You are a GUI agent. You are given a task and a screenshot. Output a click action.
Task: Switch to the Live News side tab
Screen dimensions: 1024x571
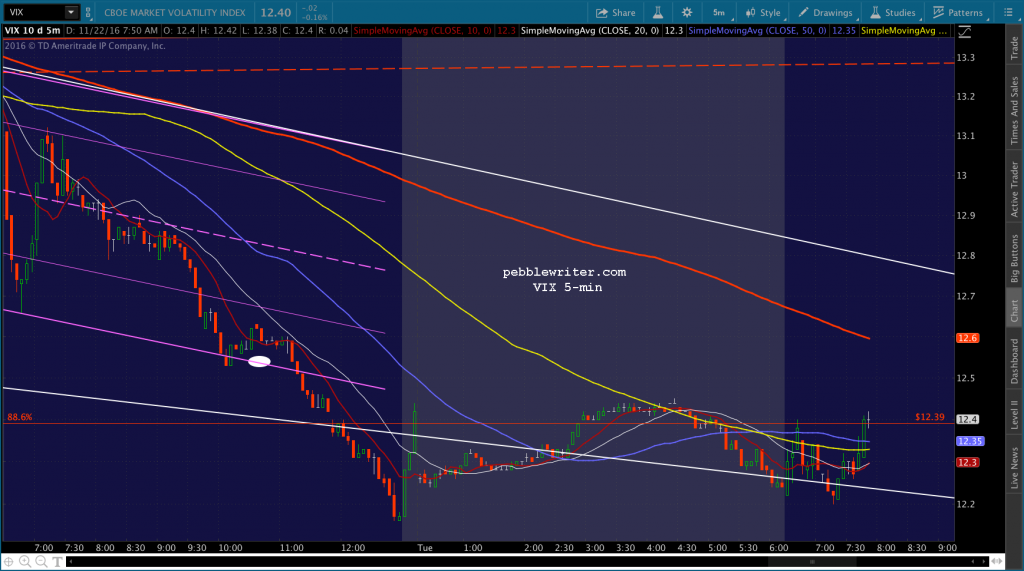point(1014,467)
